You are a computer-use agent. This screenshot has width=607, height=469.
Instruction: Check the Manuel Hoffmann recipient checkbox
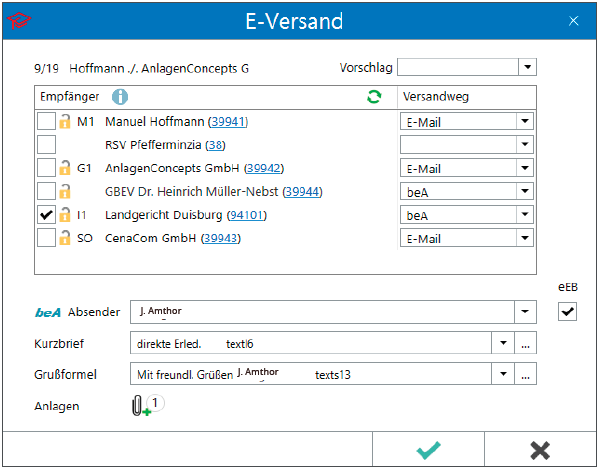[x=46, y=122]
